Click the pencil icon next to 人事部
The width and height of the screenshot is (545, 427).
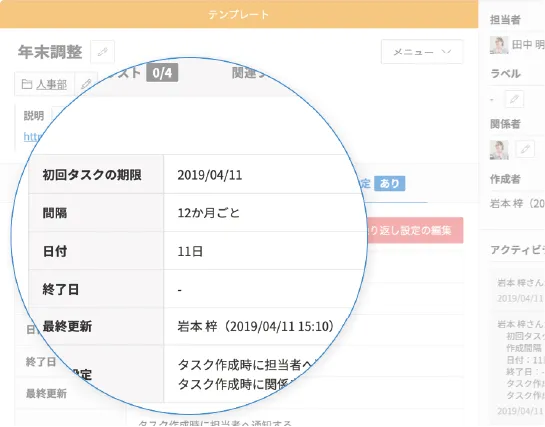(86, 84)
